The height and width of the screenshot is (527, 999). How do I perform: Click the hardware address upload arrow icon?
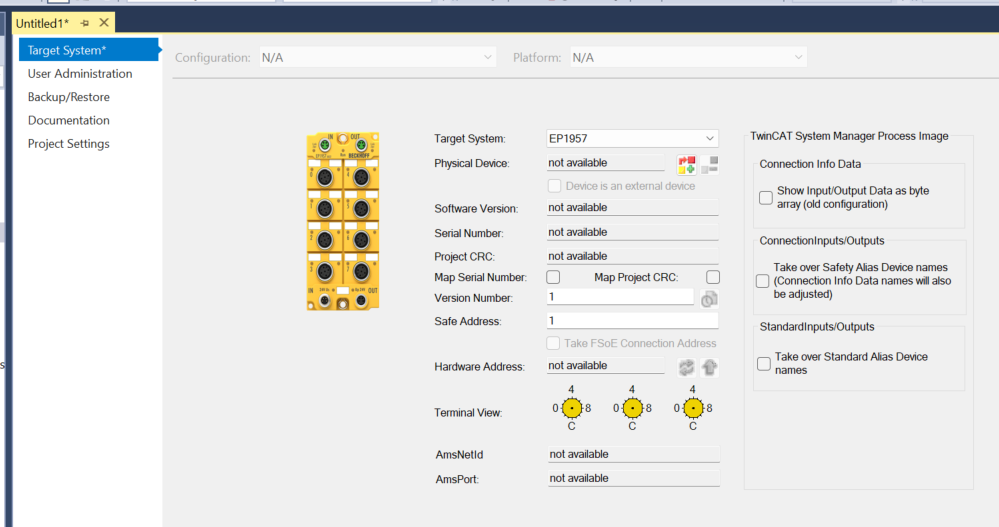(710, 367)
